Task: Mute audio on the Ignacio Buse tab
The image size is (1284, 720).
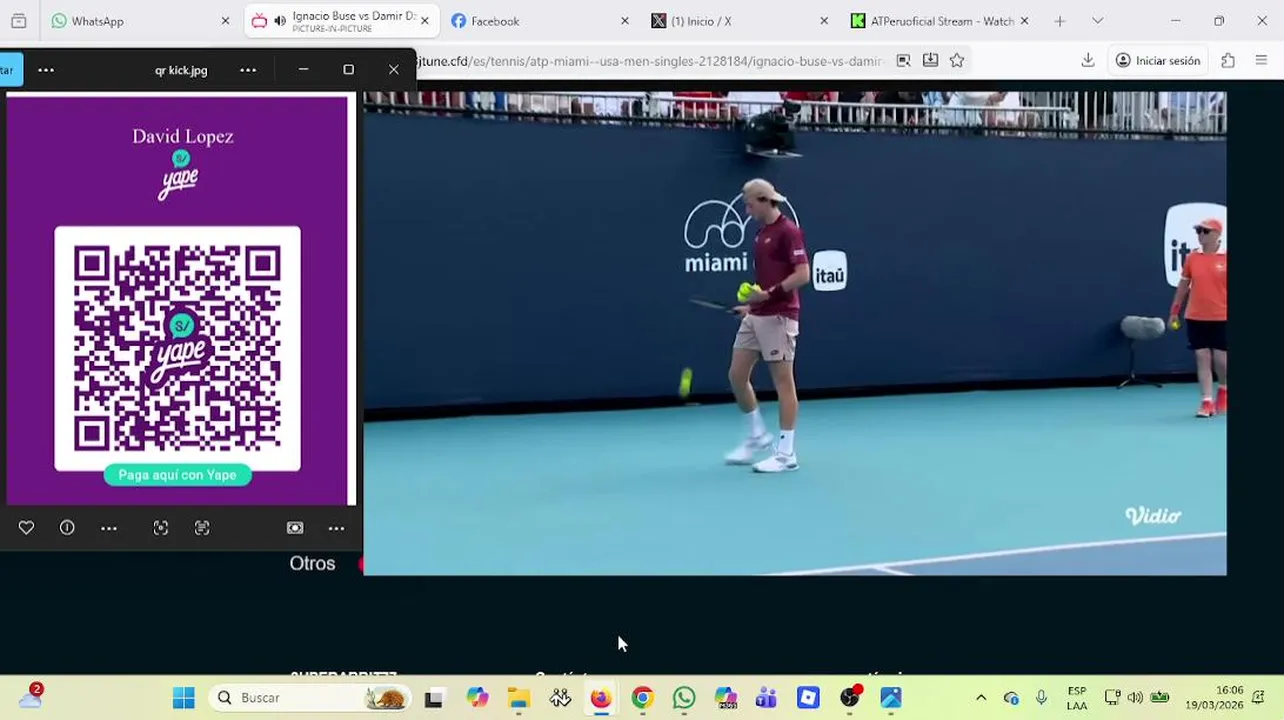Action: point(280,21)
